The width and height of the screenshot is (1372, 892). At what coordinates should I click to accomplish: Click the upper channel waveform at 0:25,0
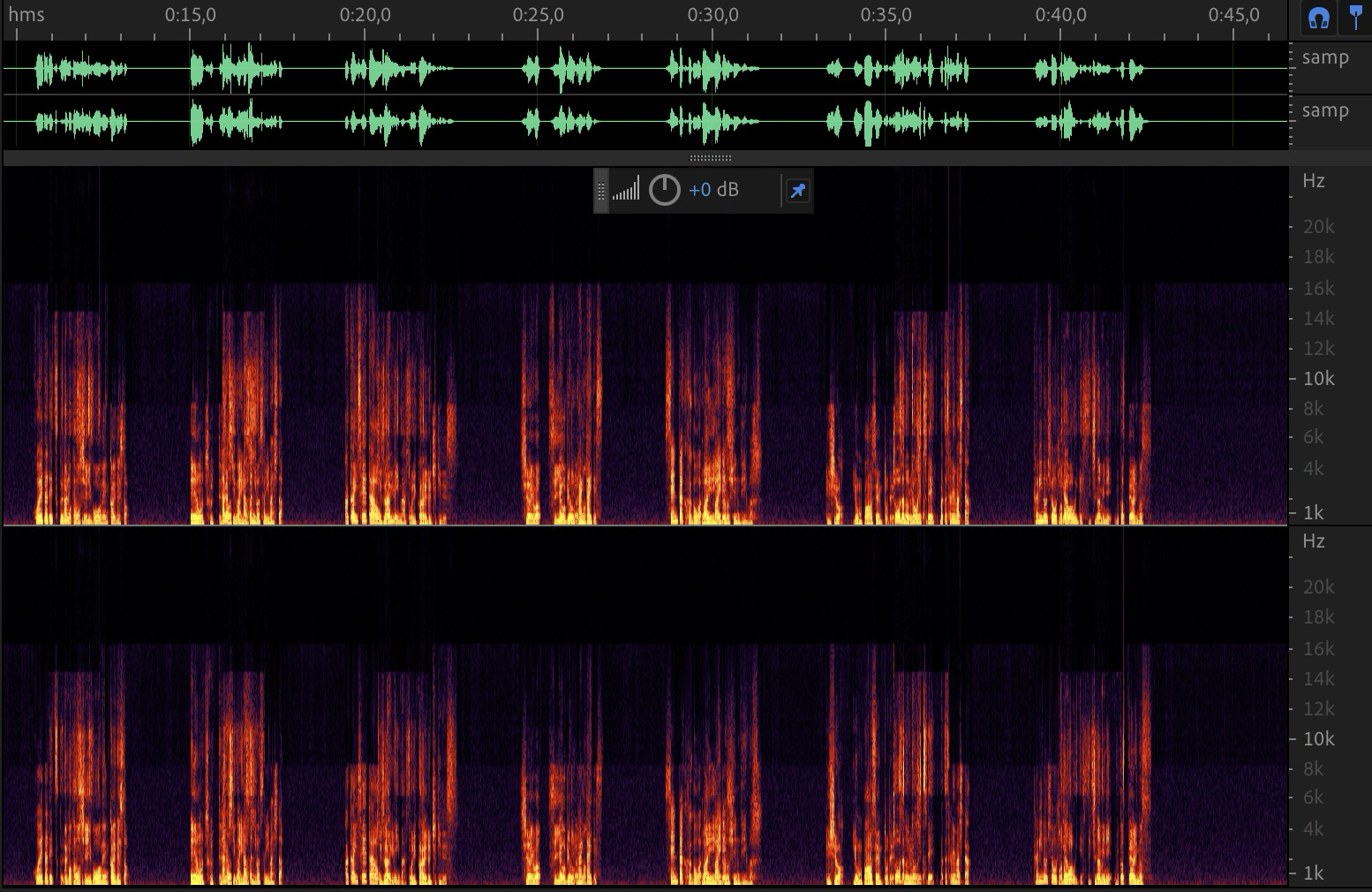(x=538, y=69)
